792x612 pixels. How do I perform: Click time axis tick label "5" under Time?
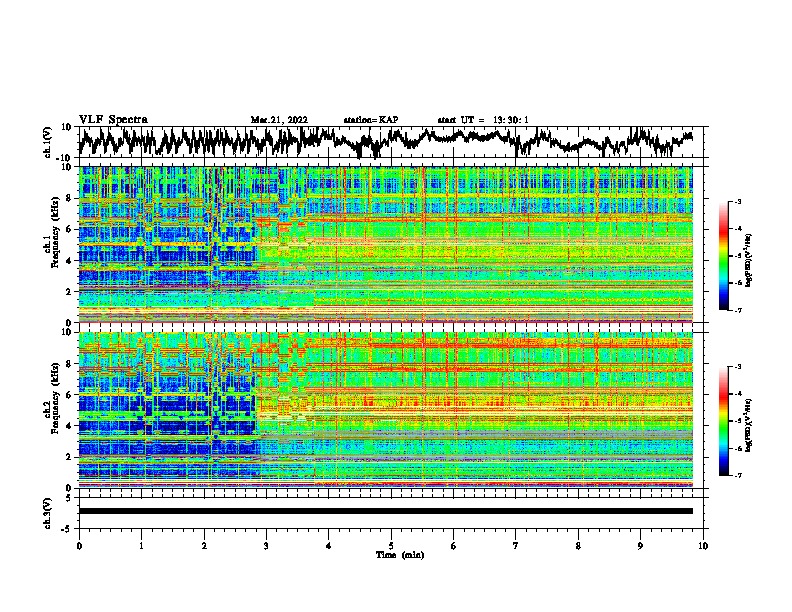391,546
